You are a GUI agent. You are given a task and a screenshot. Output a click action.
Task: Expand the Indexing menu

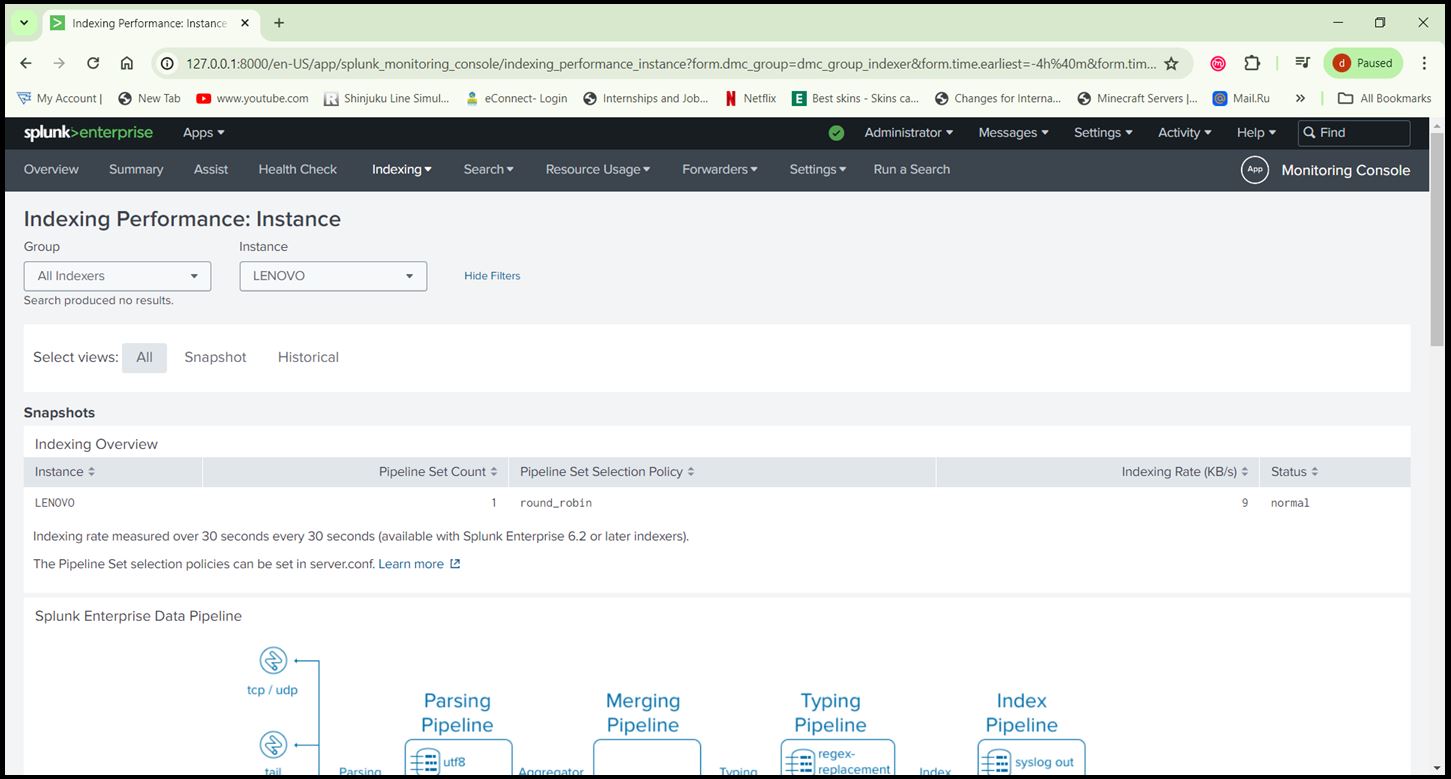pos(400,169)
